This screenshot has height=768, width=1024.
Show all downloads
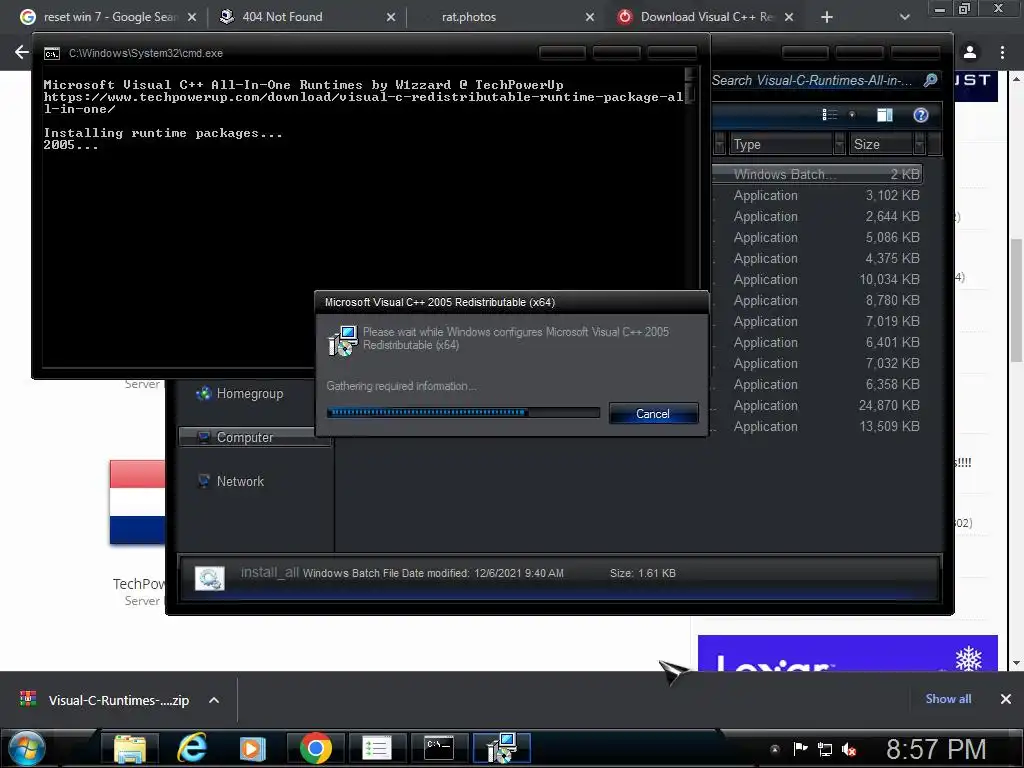point(948,699)
